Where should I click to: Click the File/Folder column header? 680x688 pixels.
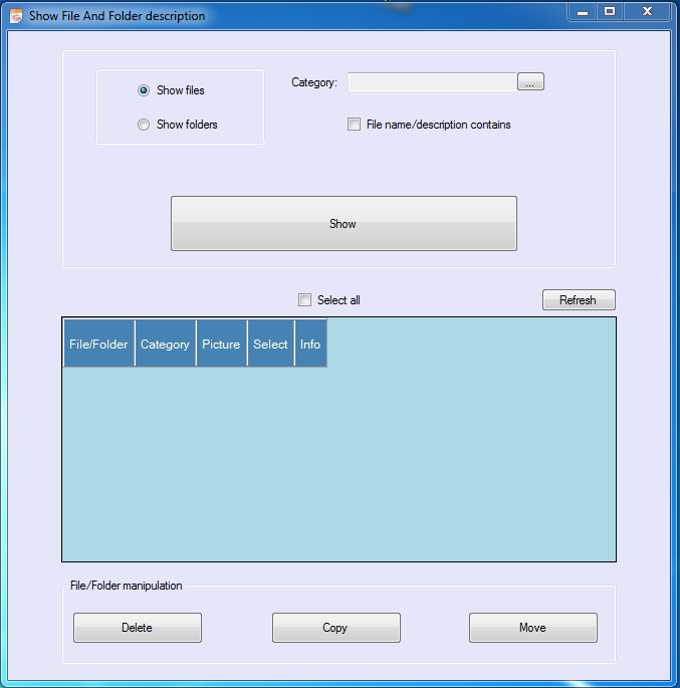point(98,344)
